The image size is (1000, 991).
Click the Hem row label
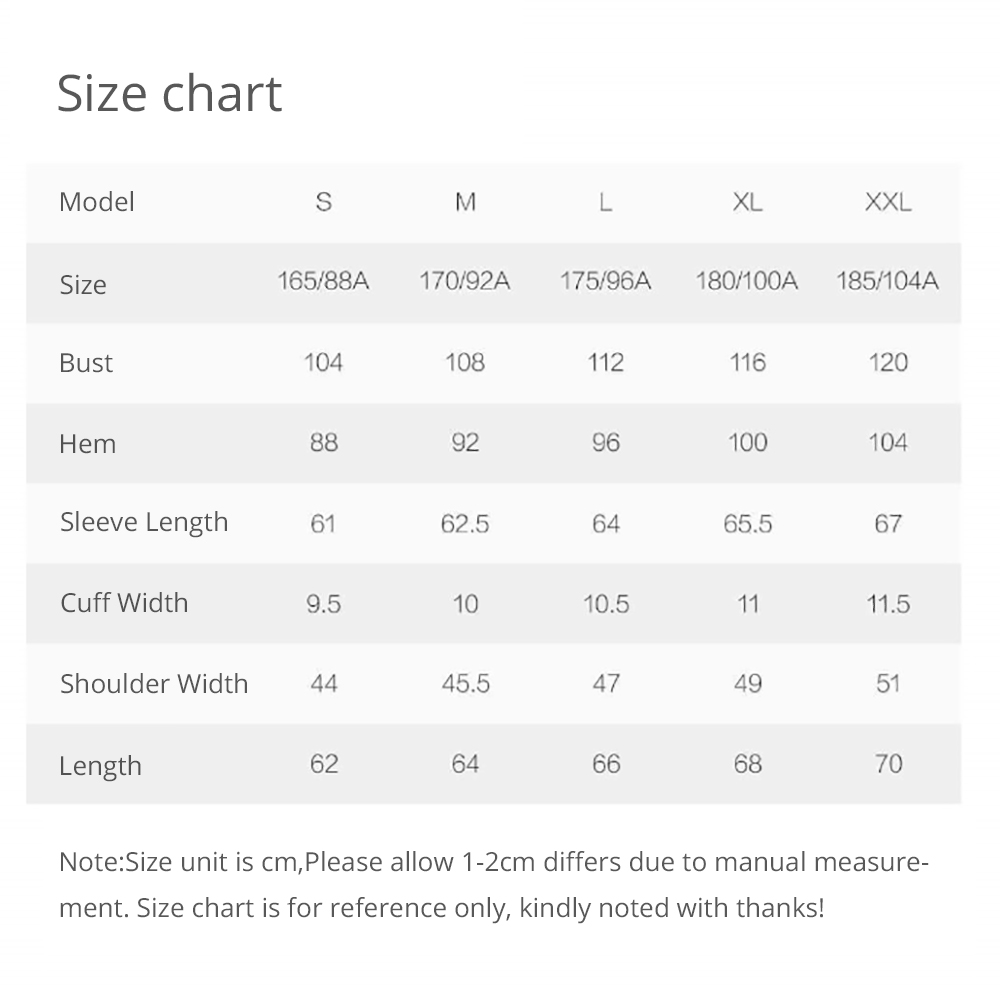point(88,444)
